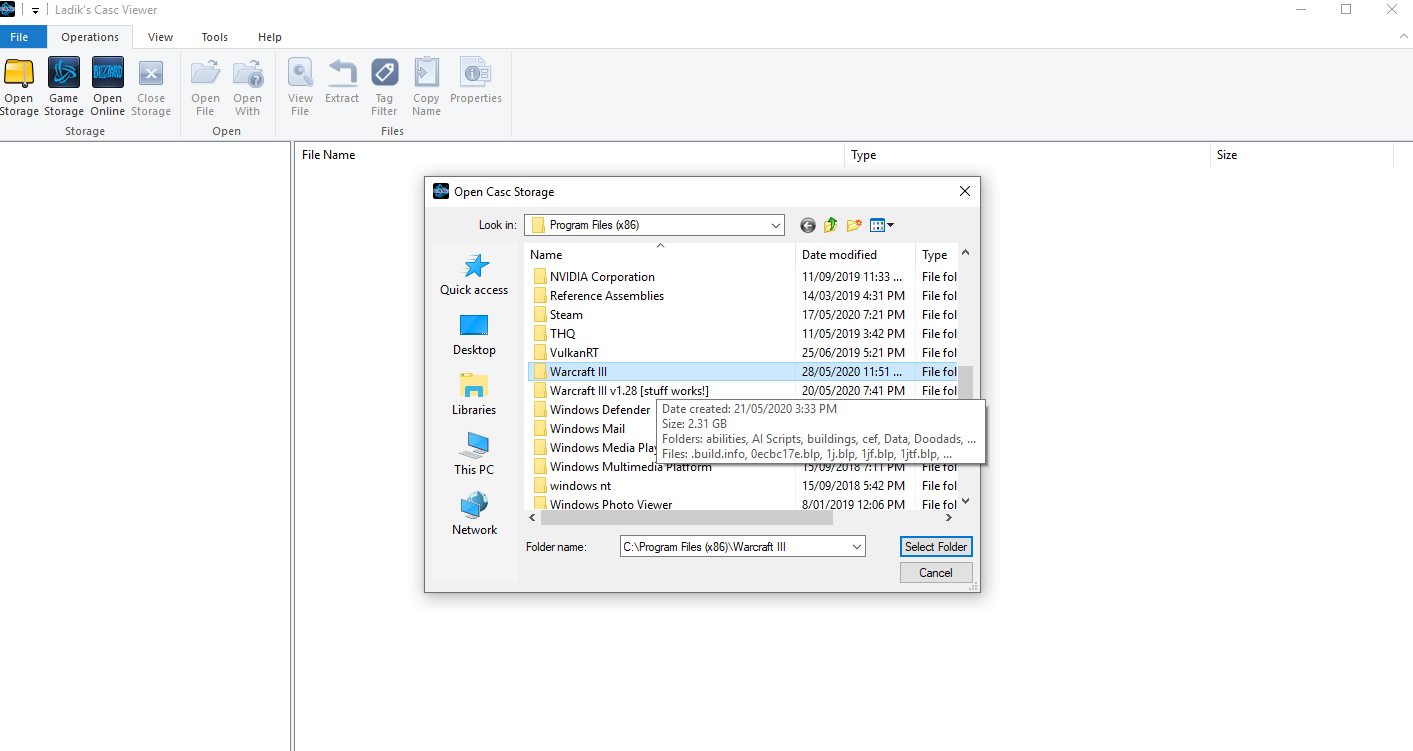The width and height of the screenshot is (1413, 751).
Task: Open the blue File menu tab
Action: (x=20, y=37)
